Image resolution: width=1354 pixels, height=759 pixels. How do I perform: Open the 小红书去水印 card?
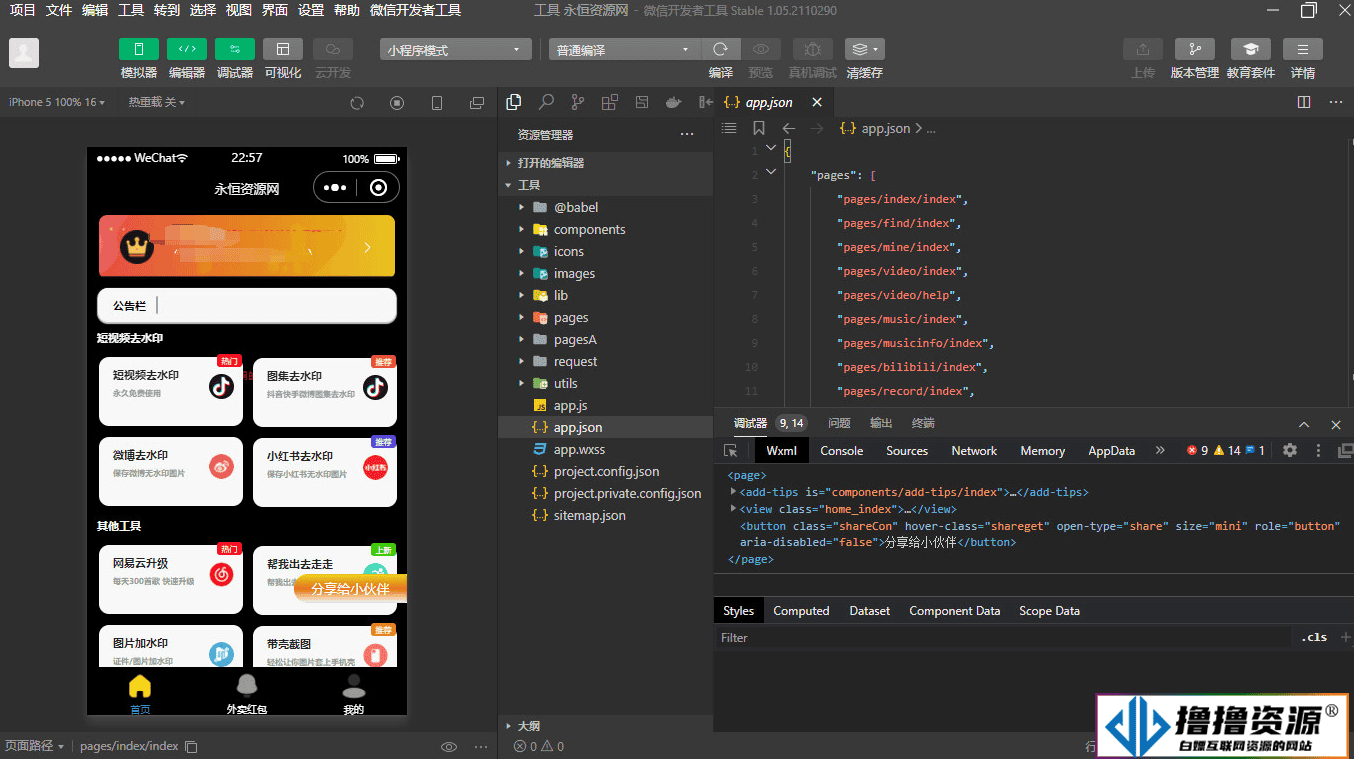tap(325, 471)
